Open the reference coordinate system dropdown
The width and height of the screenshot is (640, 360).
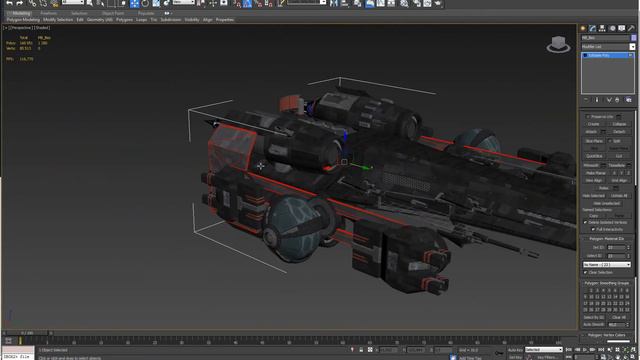[x=184, y=2]
